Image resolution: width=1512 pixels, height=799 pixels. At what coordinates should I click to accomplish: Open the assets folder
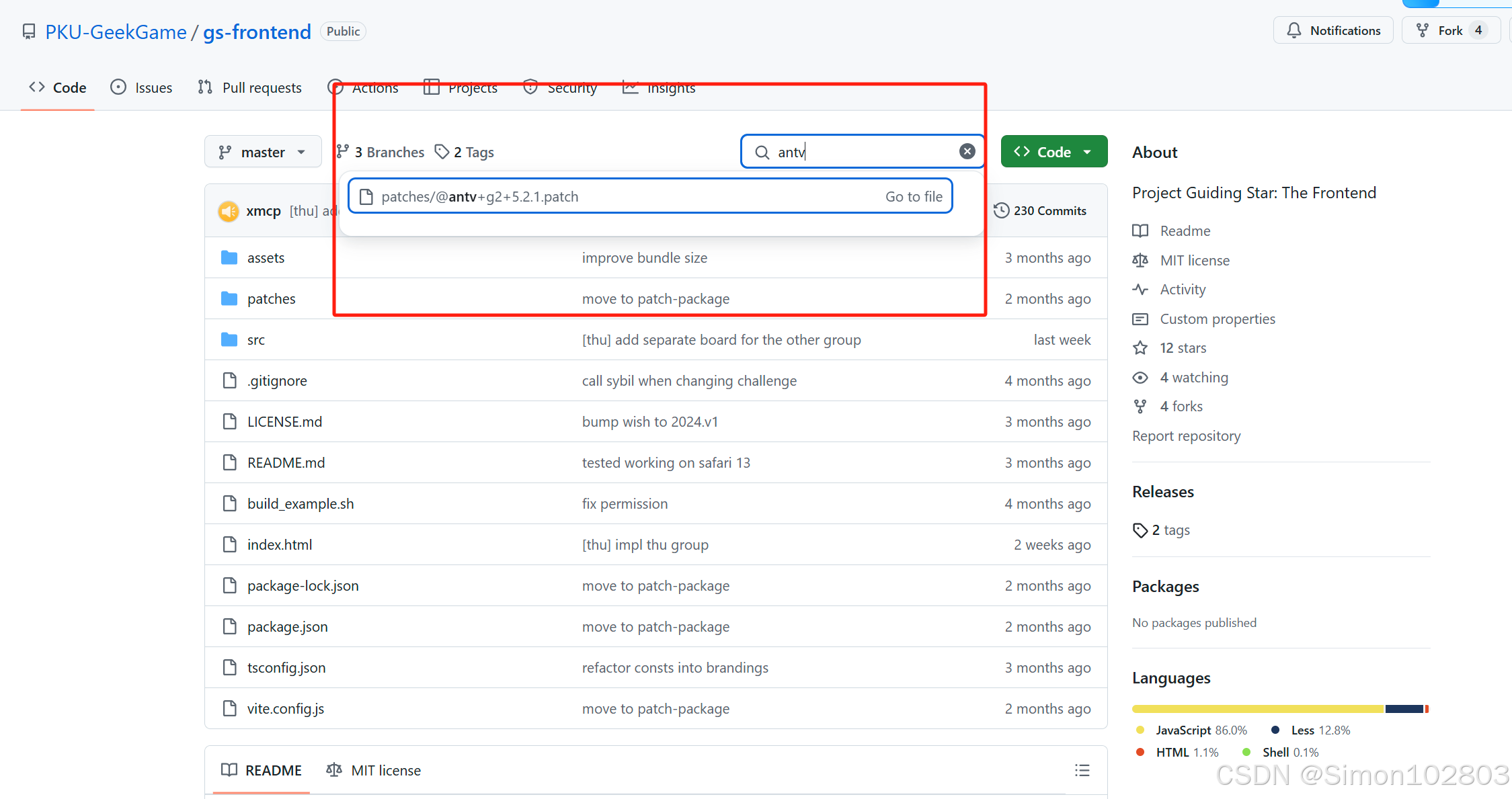pyautogui.click(x=266, y=258)
